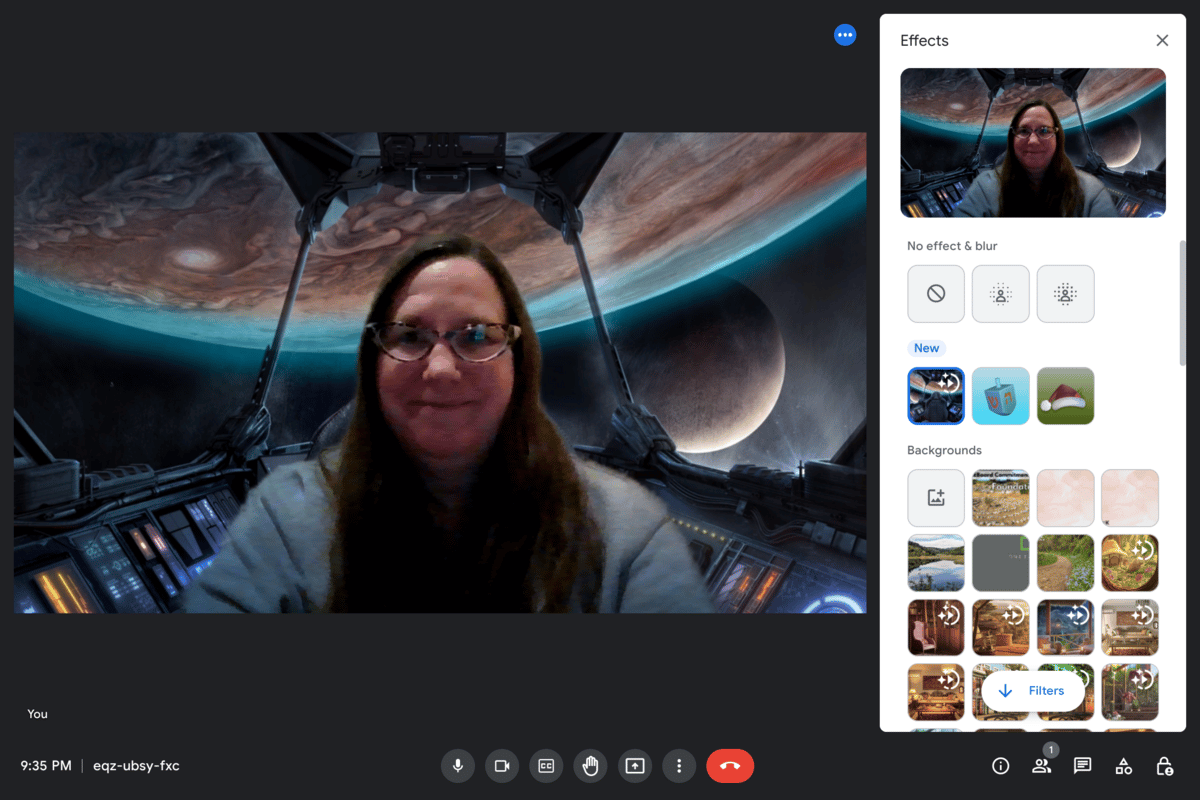Apply the slight background blur
Image resolution: width=1200 pixels, height=800 pixels.
(x=1001, y=294)
